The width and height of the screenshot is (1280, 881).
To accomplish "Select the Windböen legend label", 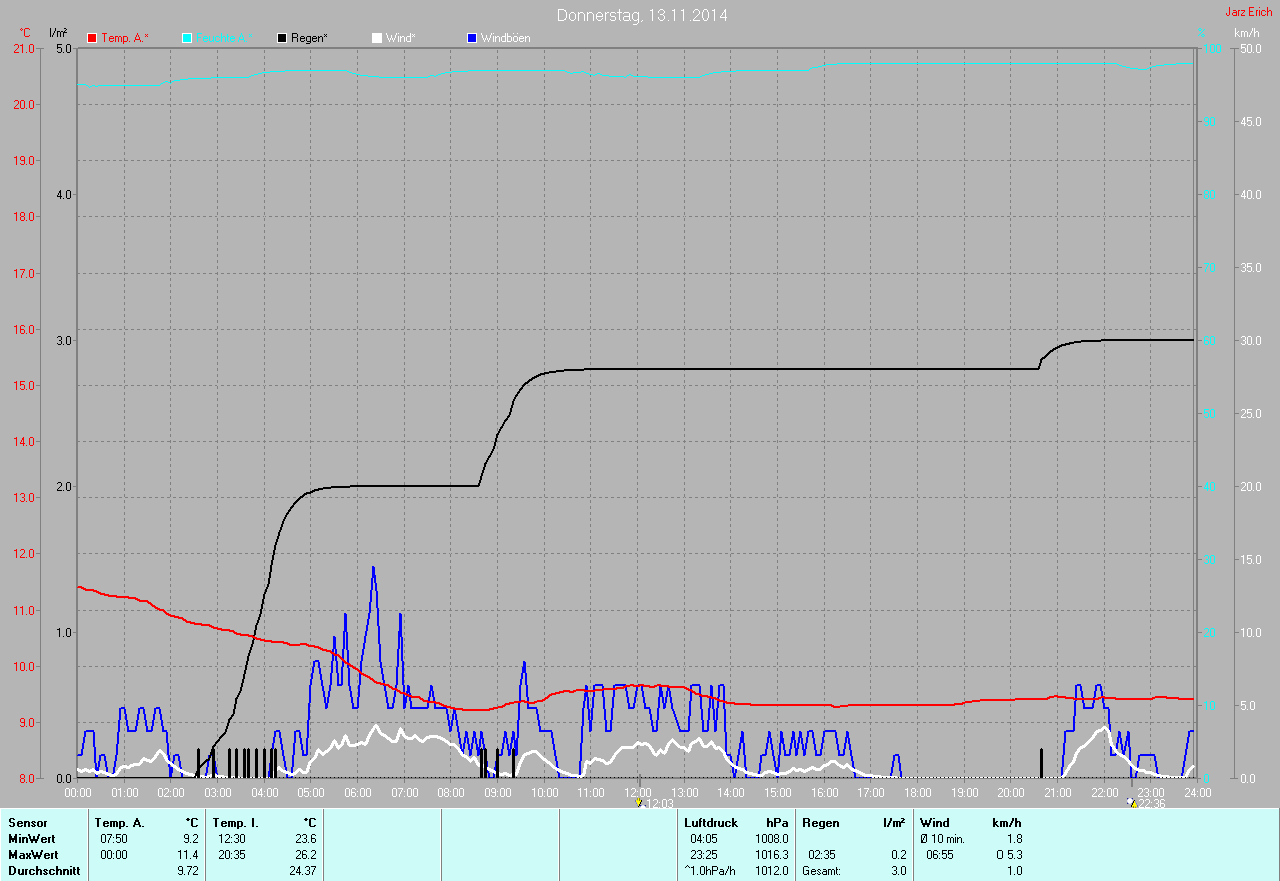I will [506, 38].
